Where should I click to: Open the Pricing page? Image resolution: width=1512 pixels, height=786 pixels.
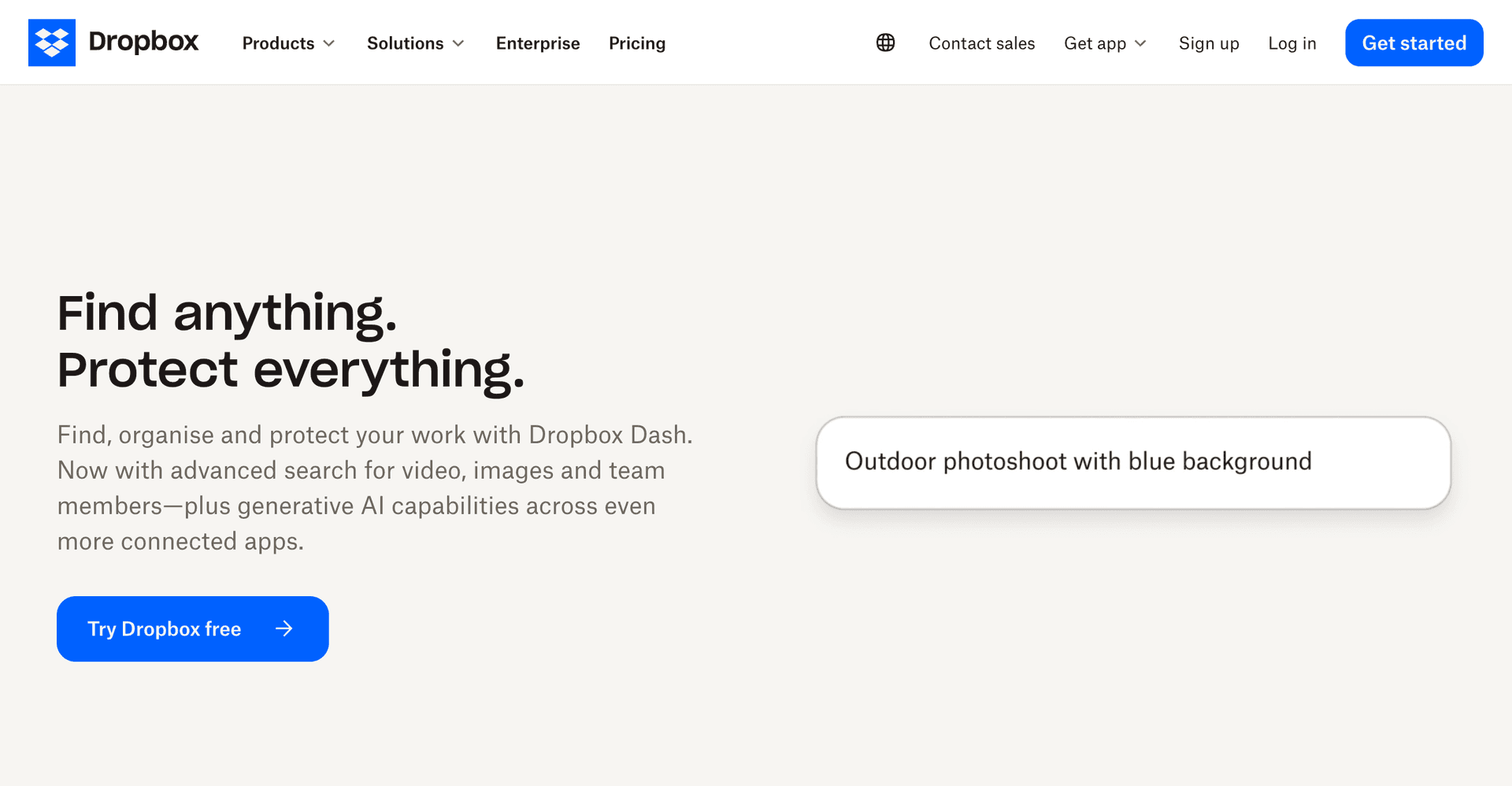[x=637, y=43]
